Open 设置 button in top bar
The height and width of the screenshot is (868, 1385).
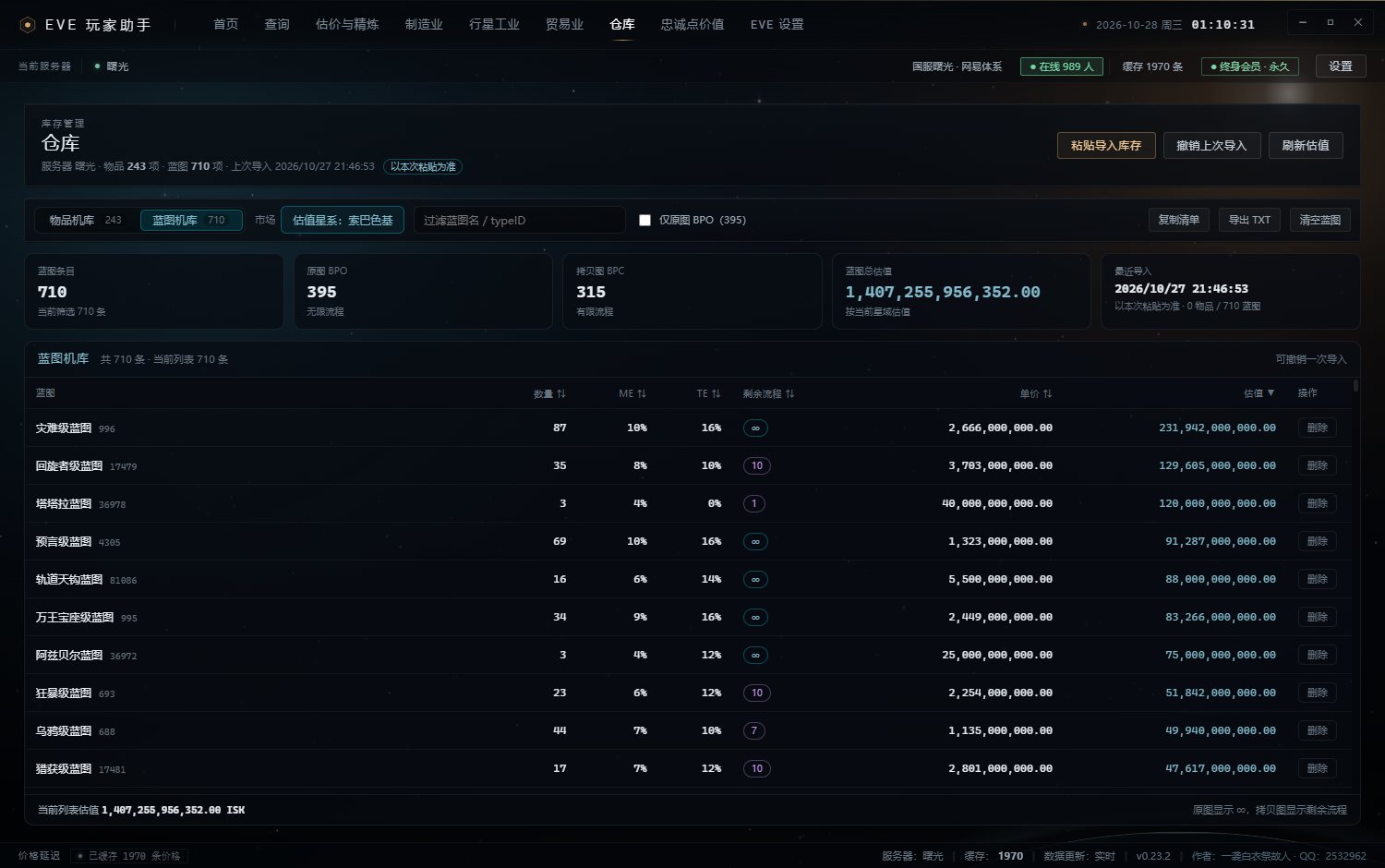[x=1341, y=66]
